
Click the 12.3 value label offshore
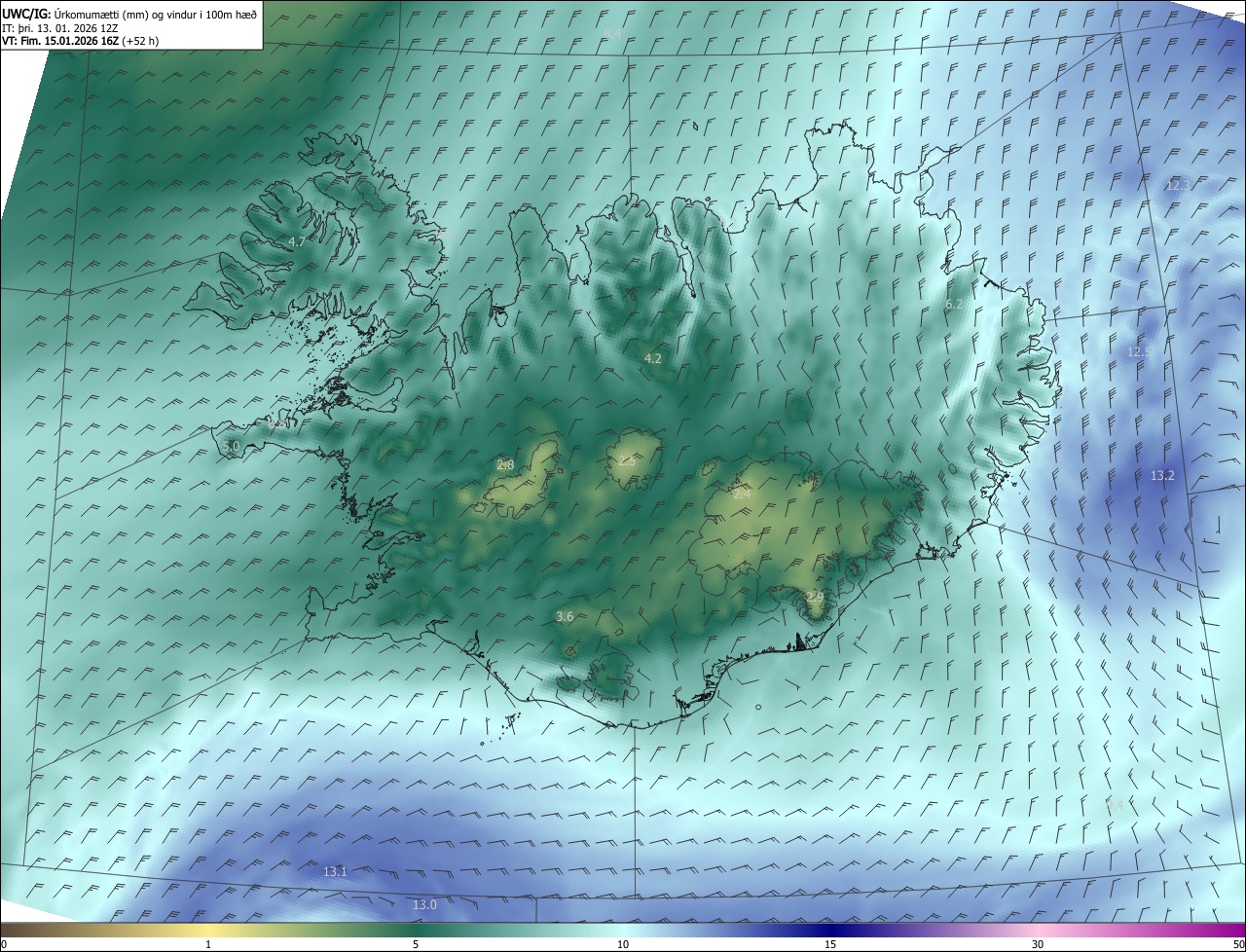(1178, 185)
